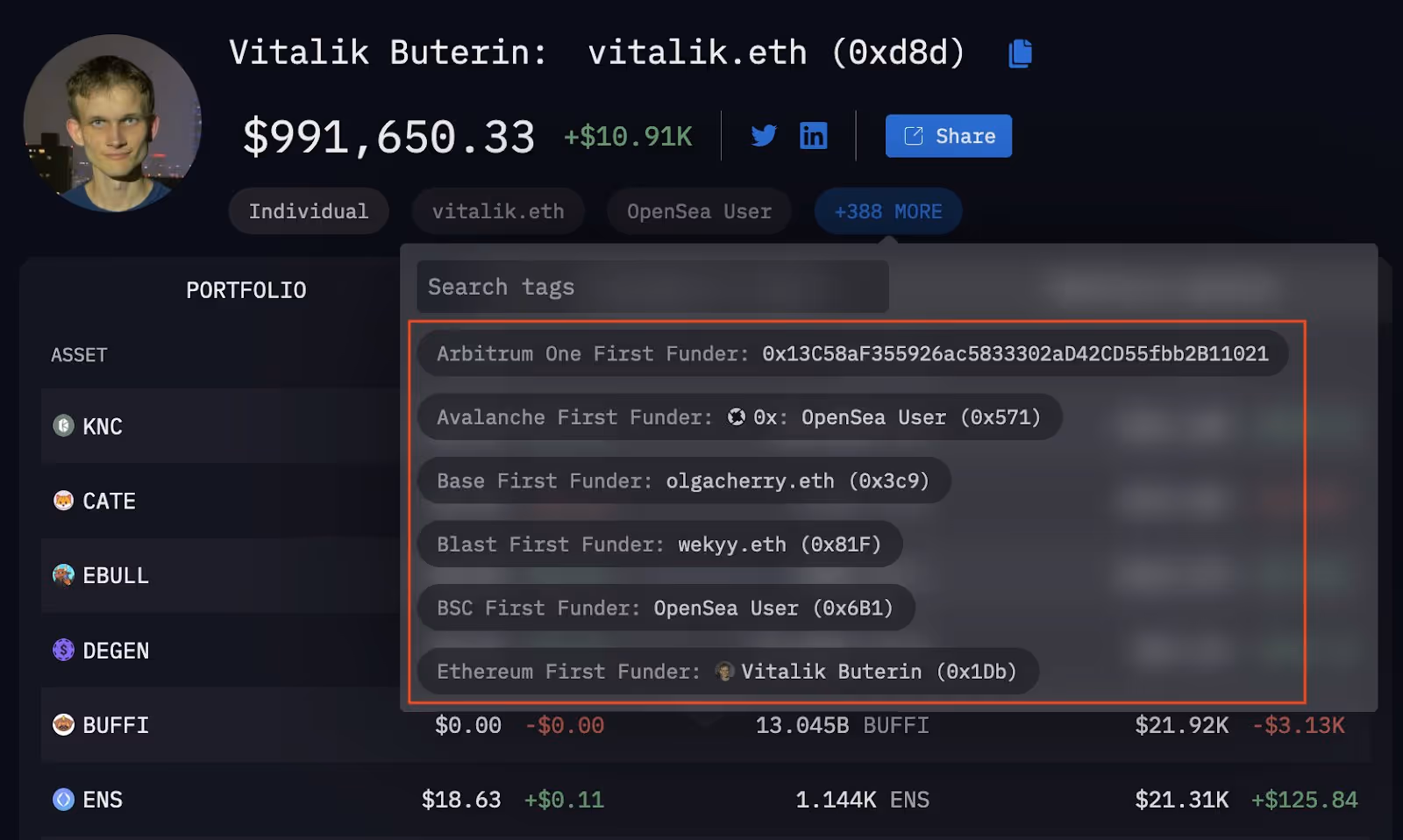The height and width of the screenshot is (840, 1403).
Task: Click the DEGEN token icon
Action: click(x=63, y=650)
